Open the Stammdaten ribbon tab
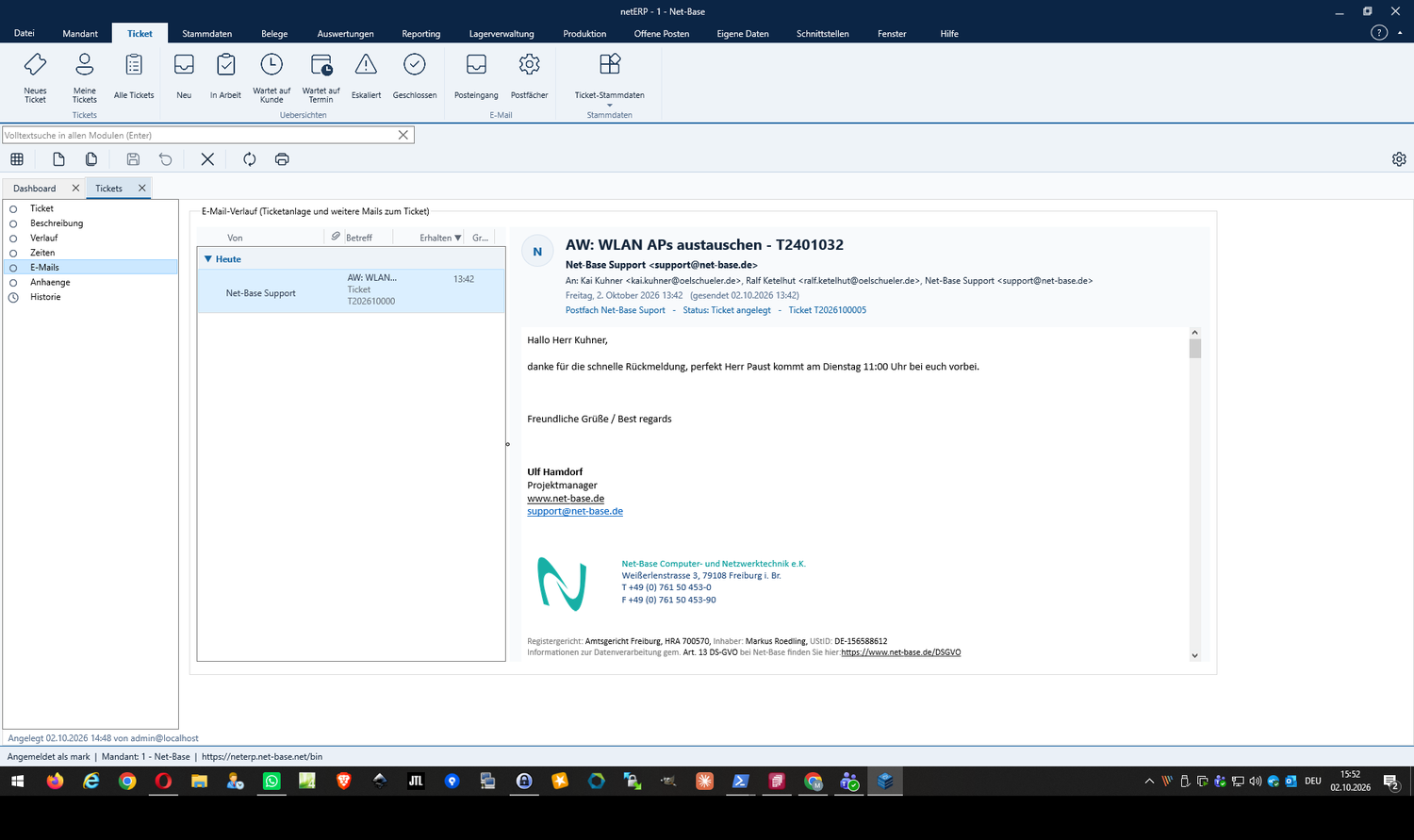Image resolution: width=1414 pixels, height=840 pixels. tap(207, 34)
